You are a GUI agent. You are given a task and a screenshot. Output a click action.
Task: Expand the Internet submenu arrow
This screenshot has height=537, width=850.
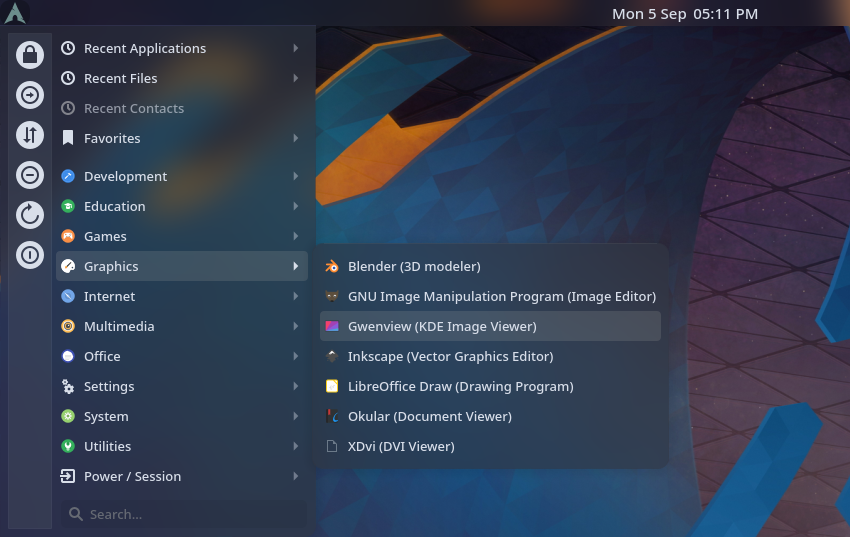click(x=296, y=296)
